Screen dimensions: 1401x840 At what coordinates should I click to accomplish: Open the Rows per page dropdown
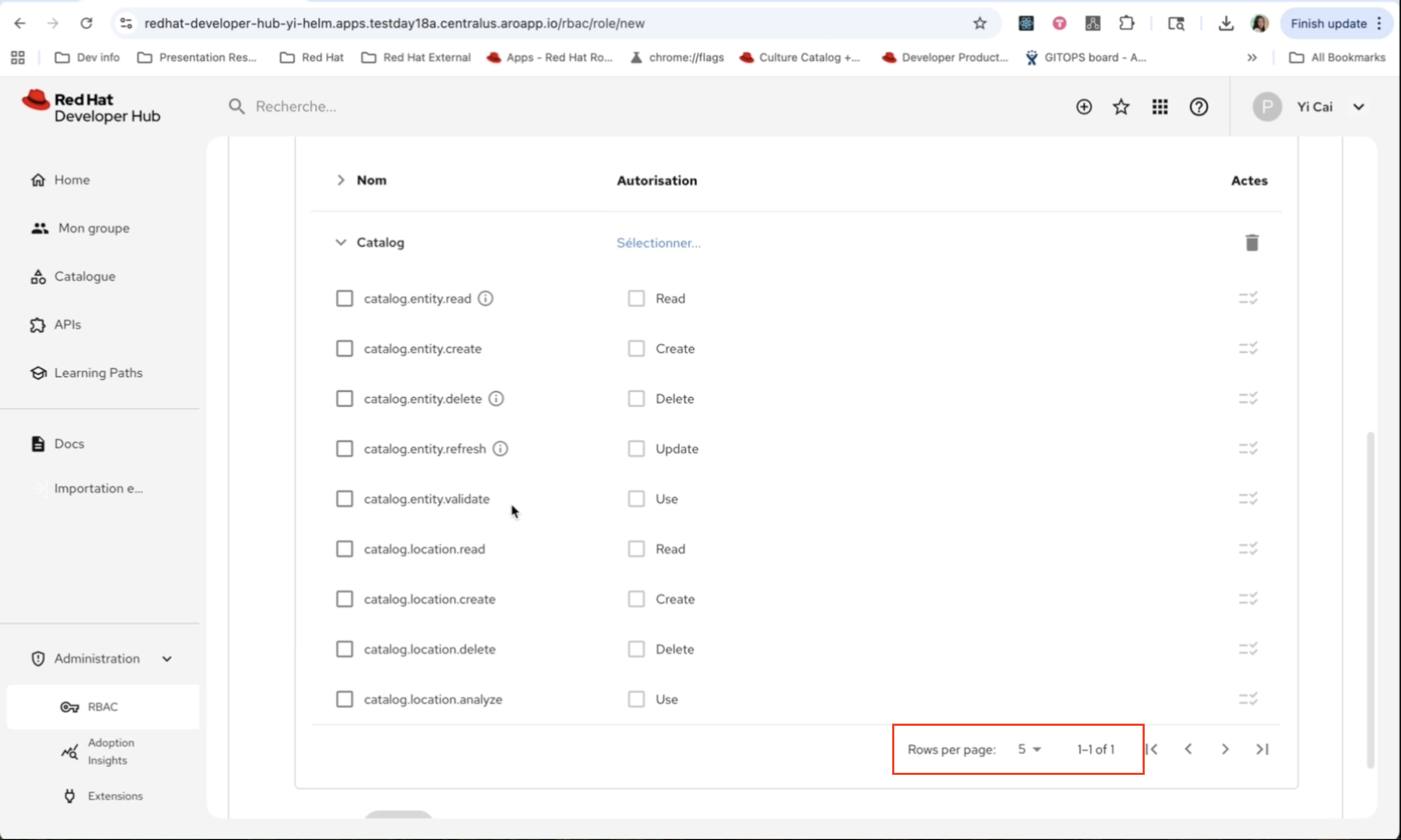click(1029, 749)
